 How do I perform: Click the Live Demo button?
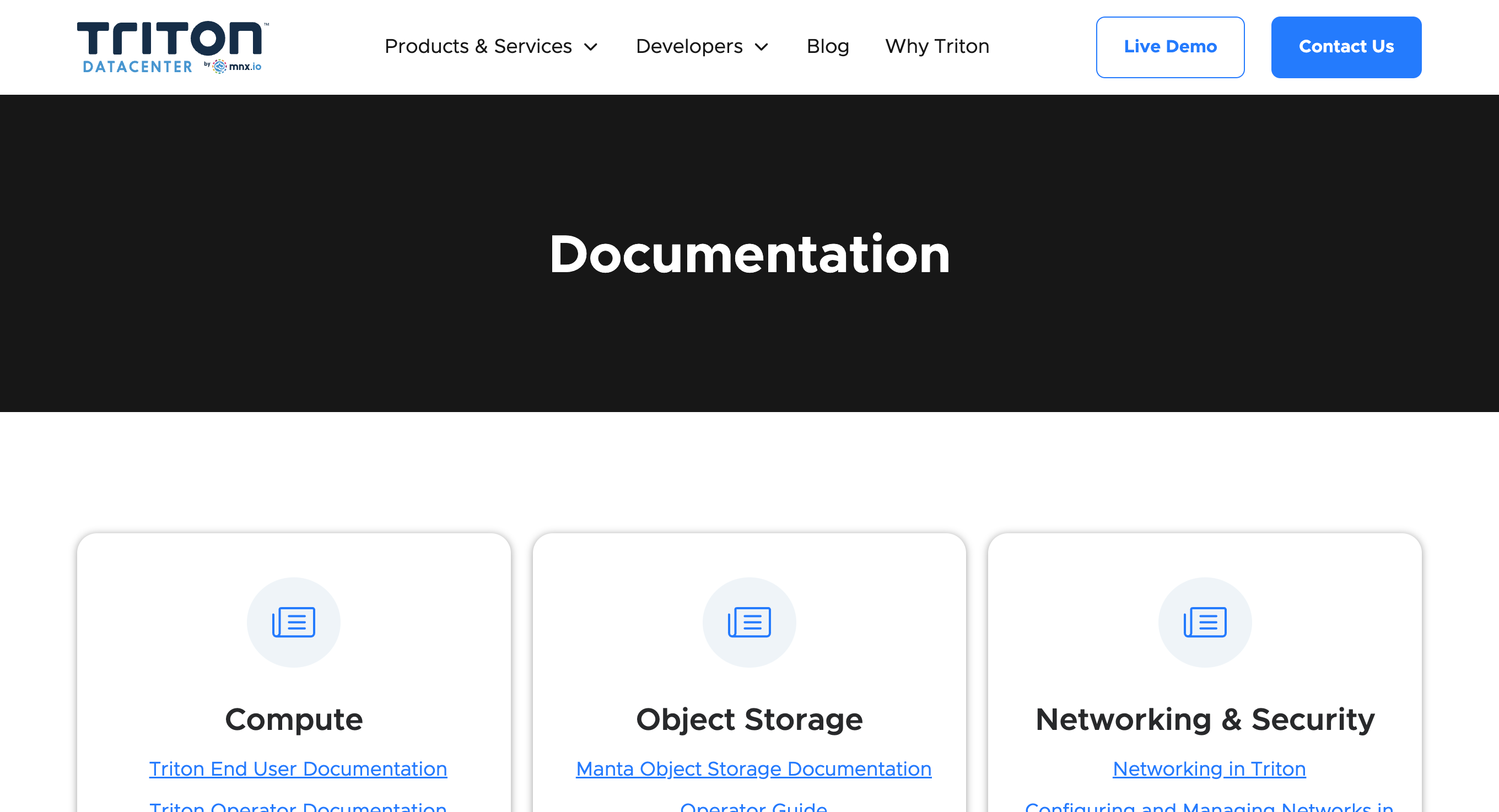(x=1169, y=46)
